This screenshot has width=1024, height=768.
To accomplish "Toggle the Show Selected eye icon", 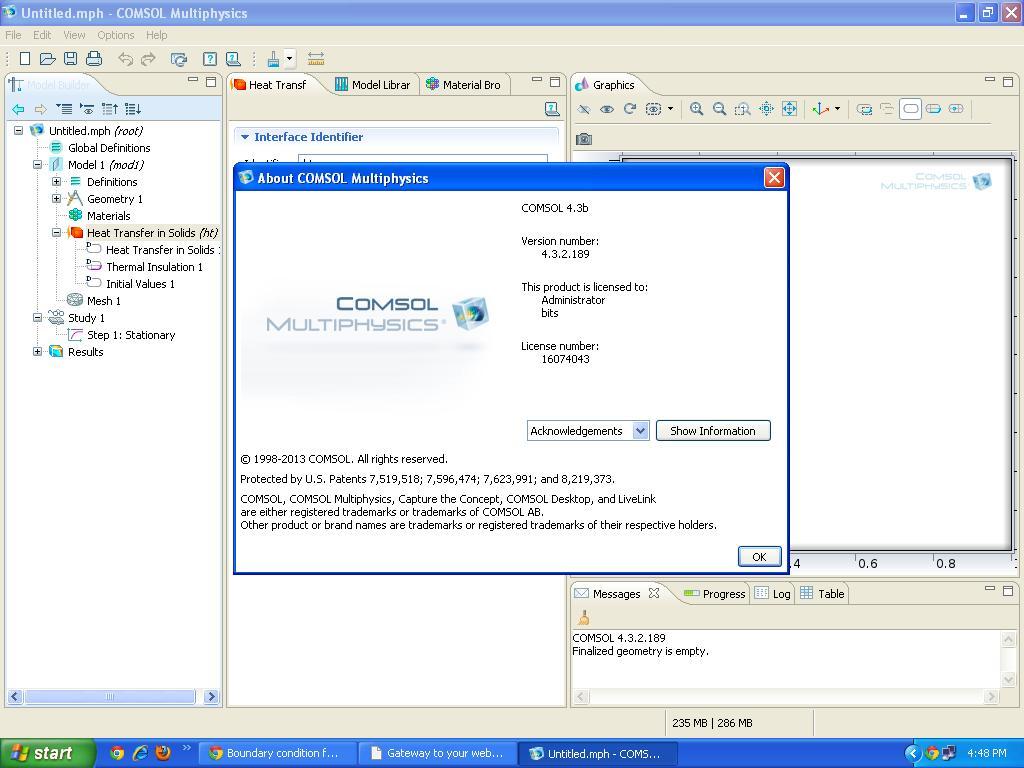I will coord(606,109).
